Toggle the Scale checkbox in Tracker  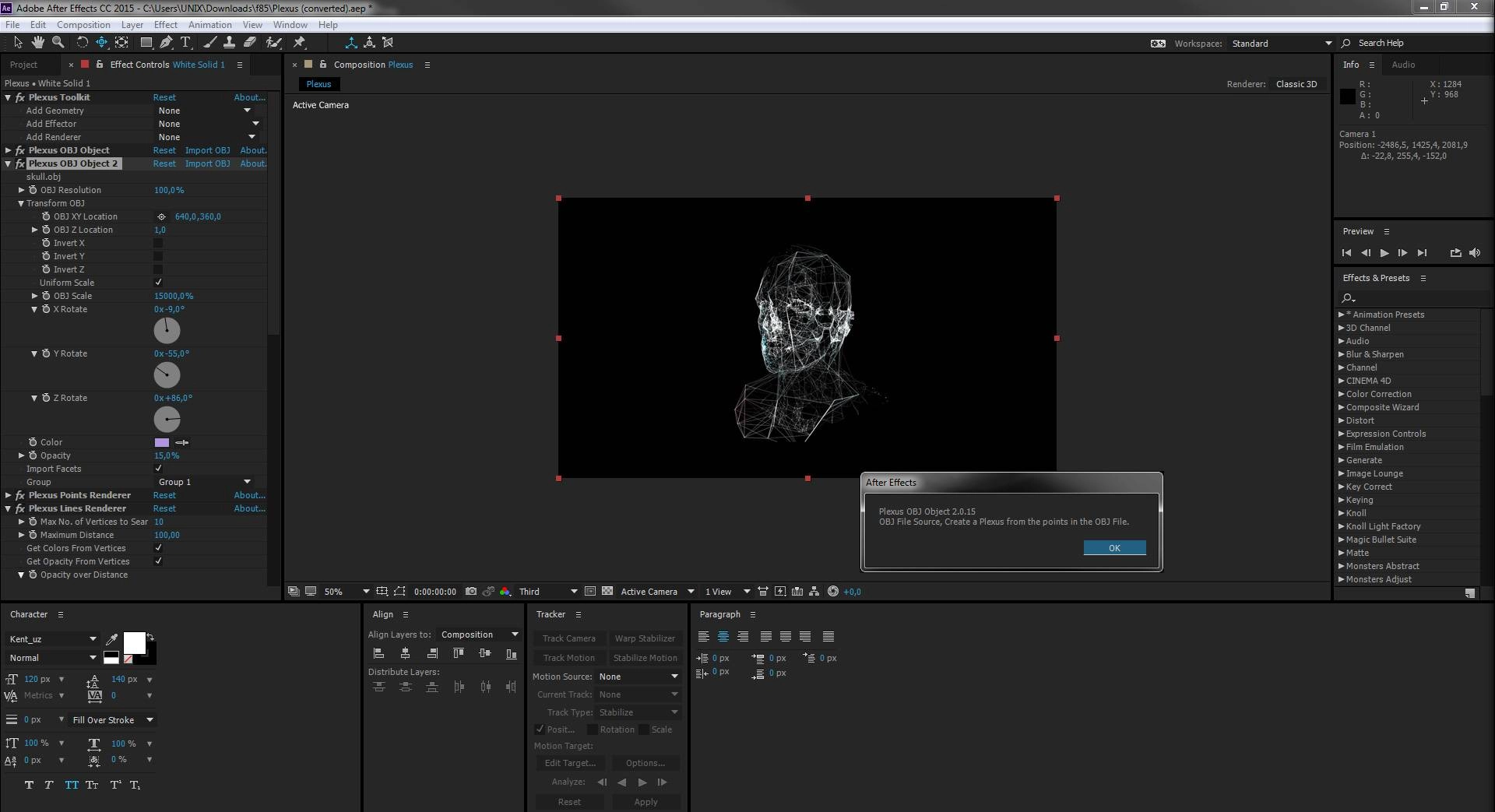pos(644,729)
